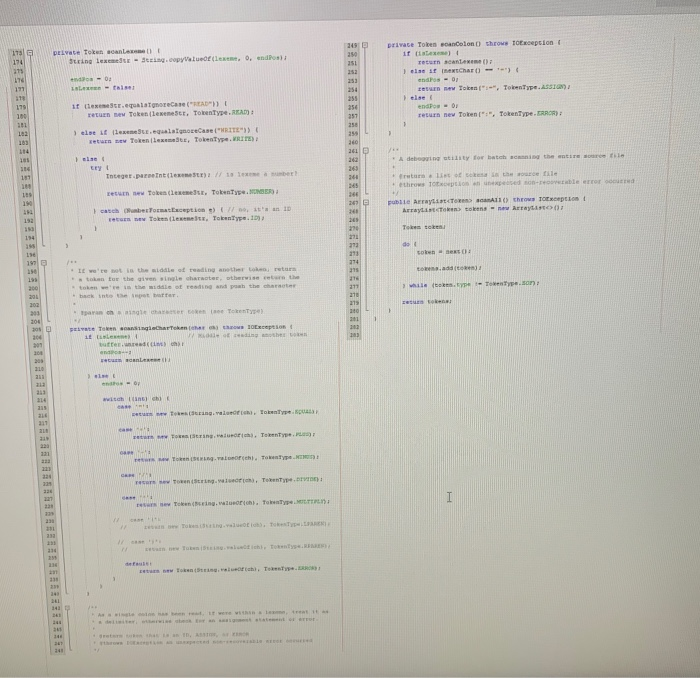
Task: Click line number 195 in the left gutter
Action: pos(30,246)
